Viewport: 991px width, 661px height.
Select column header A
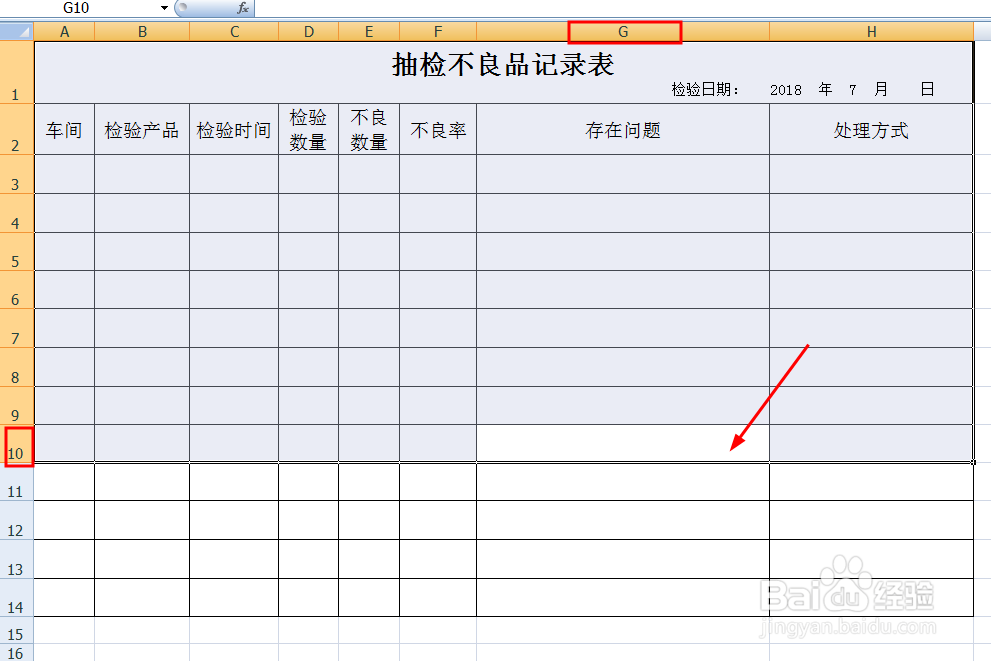pos(65,31)
